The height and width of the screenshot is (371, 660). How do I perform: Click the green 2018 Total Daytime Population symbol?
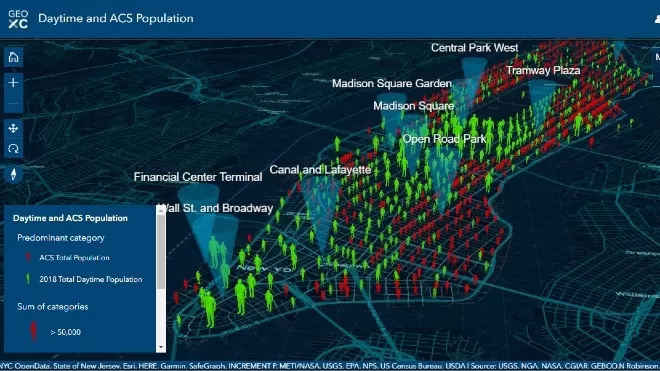[x=28, y=279]
